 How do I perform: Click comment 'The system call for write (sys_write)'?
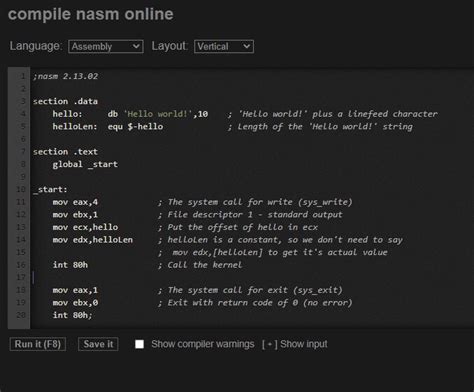pos(260,202)
